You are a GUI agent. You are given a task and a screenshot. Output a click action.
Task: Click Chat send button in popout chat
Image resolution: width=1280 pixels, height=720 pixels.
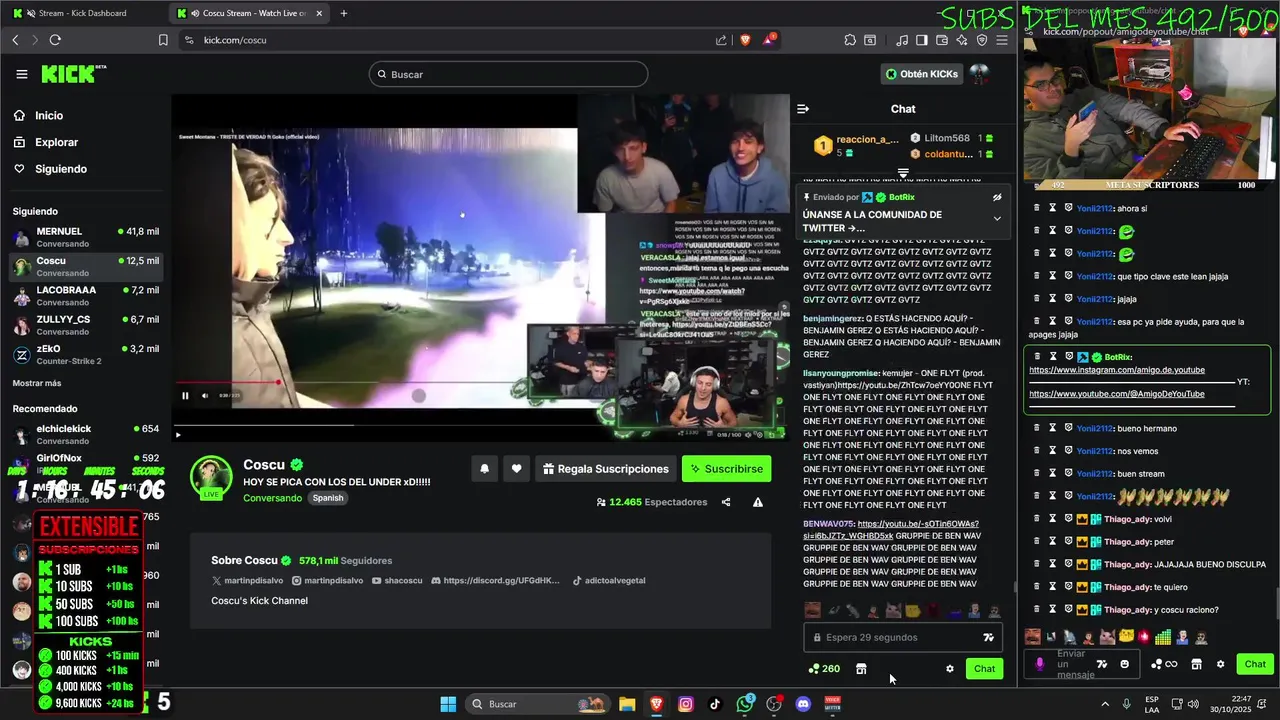click(x=1255, y=664)
